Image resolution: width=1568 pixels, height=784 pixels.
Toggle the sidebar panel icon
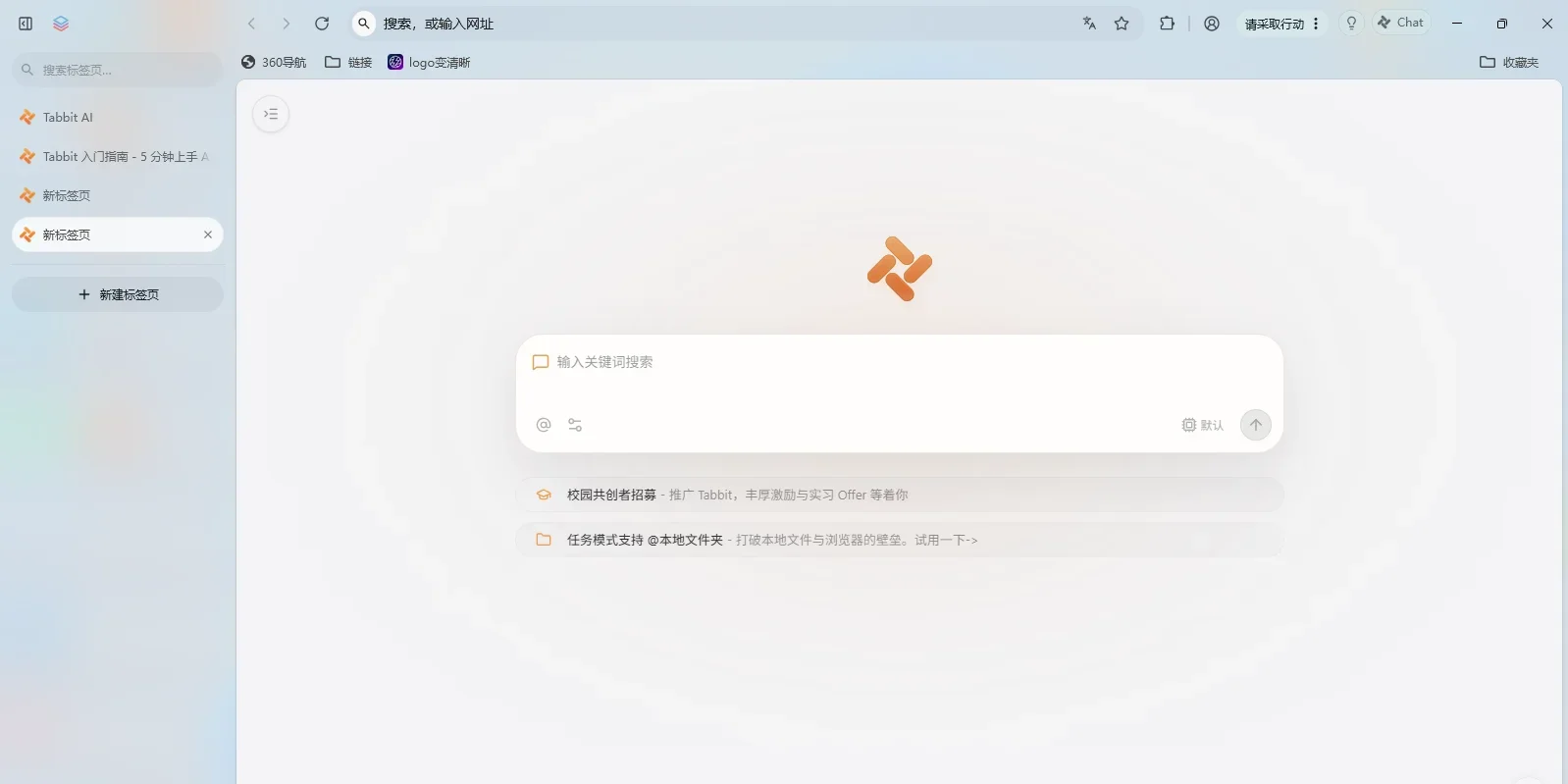[x=26, y=24]
